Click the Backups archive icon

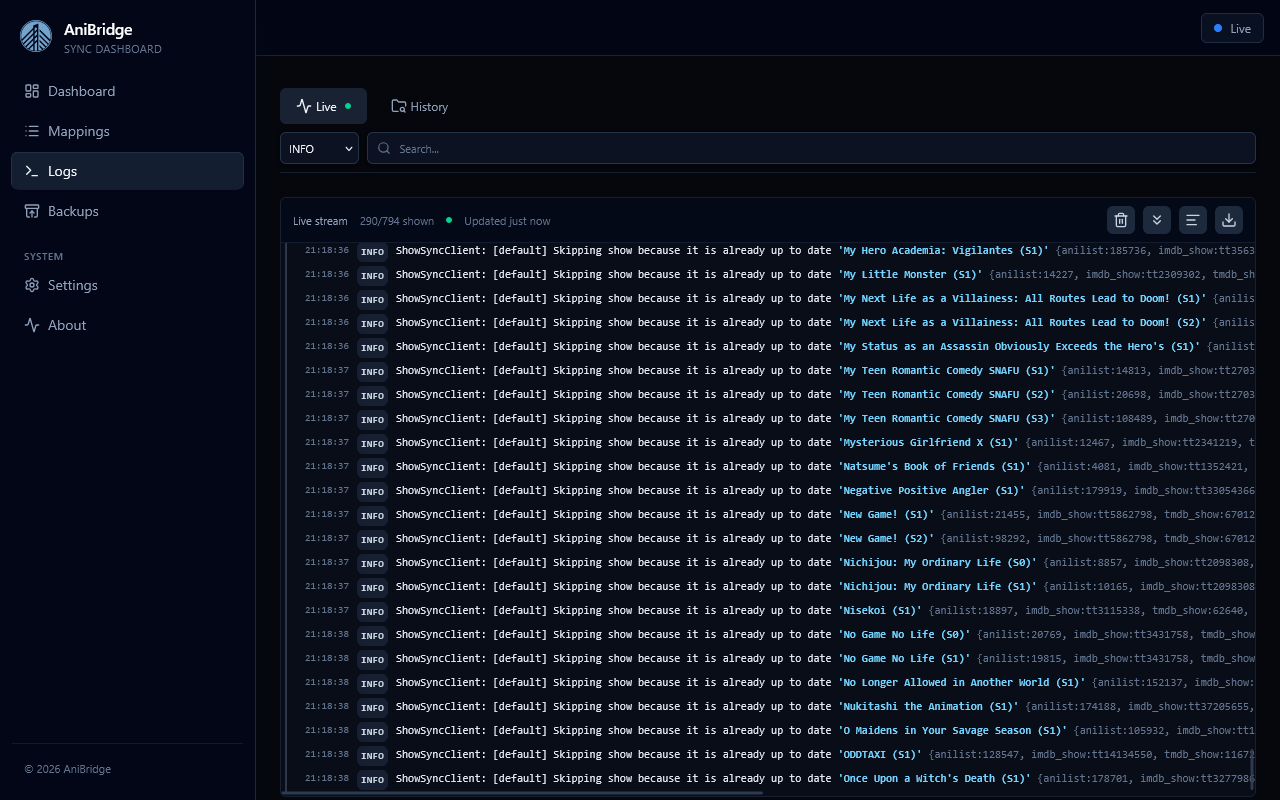tap(31, 211)
